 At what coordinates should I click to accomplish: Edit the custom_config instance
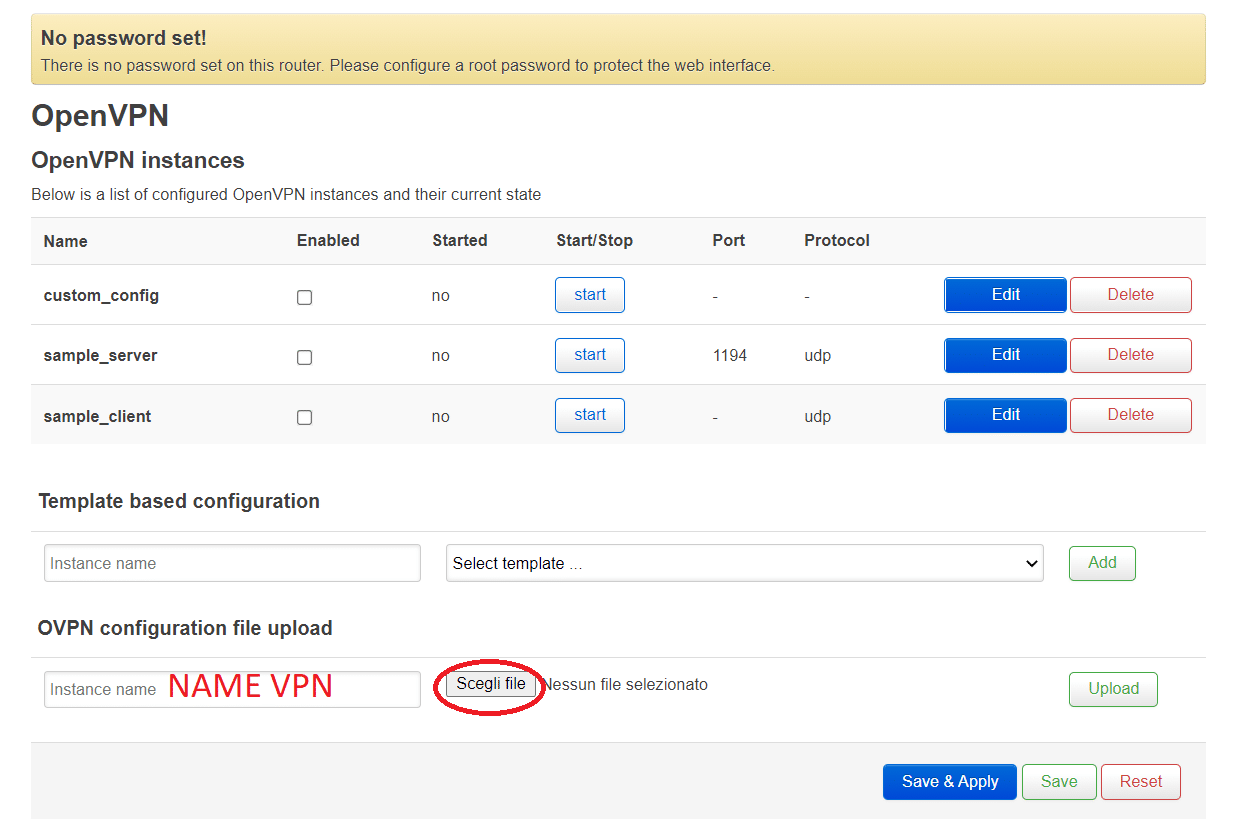(1005, 295)
